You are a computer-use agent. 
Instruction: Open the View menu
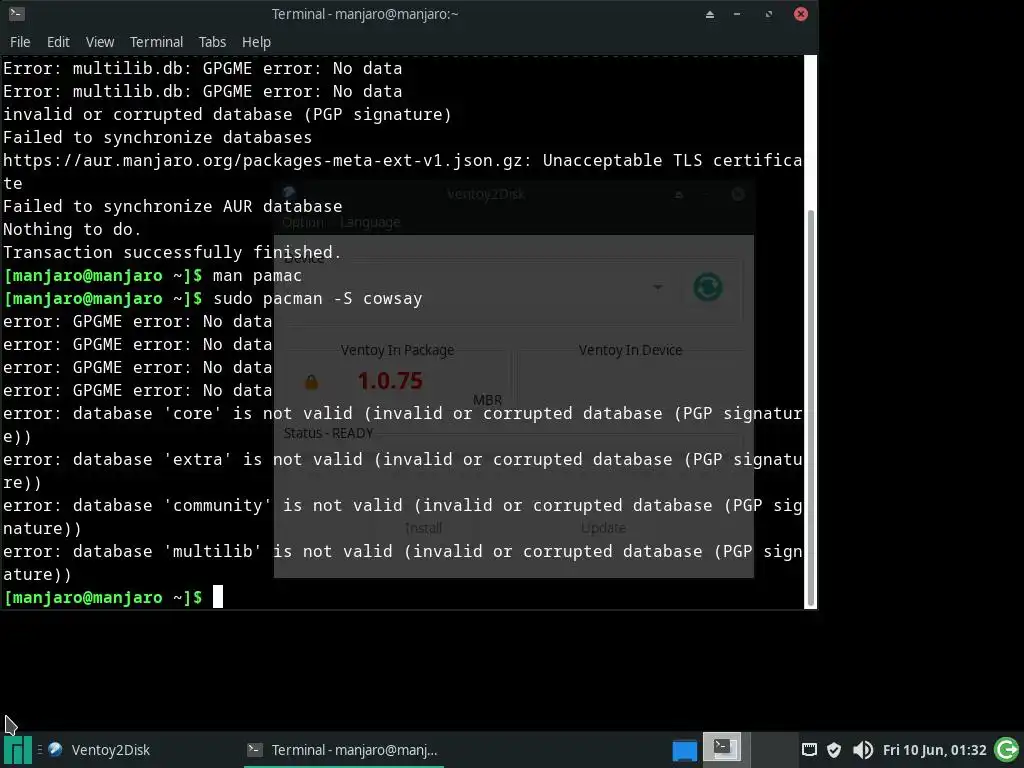tap(99, 42)
